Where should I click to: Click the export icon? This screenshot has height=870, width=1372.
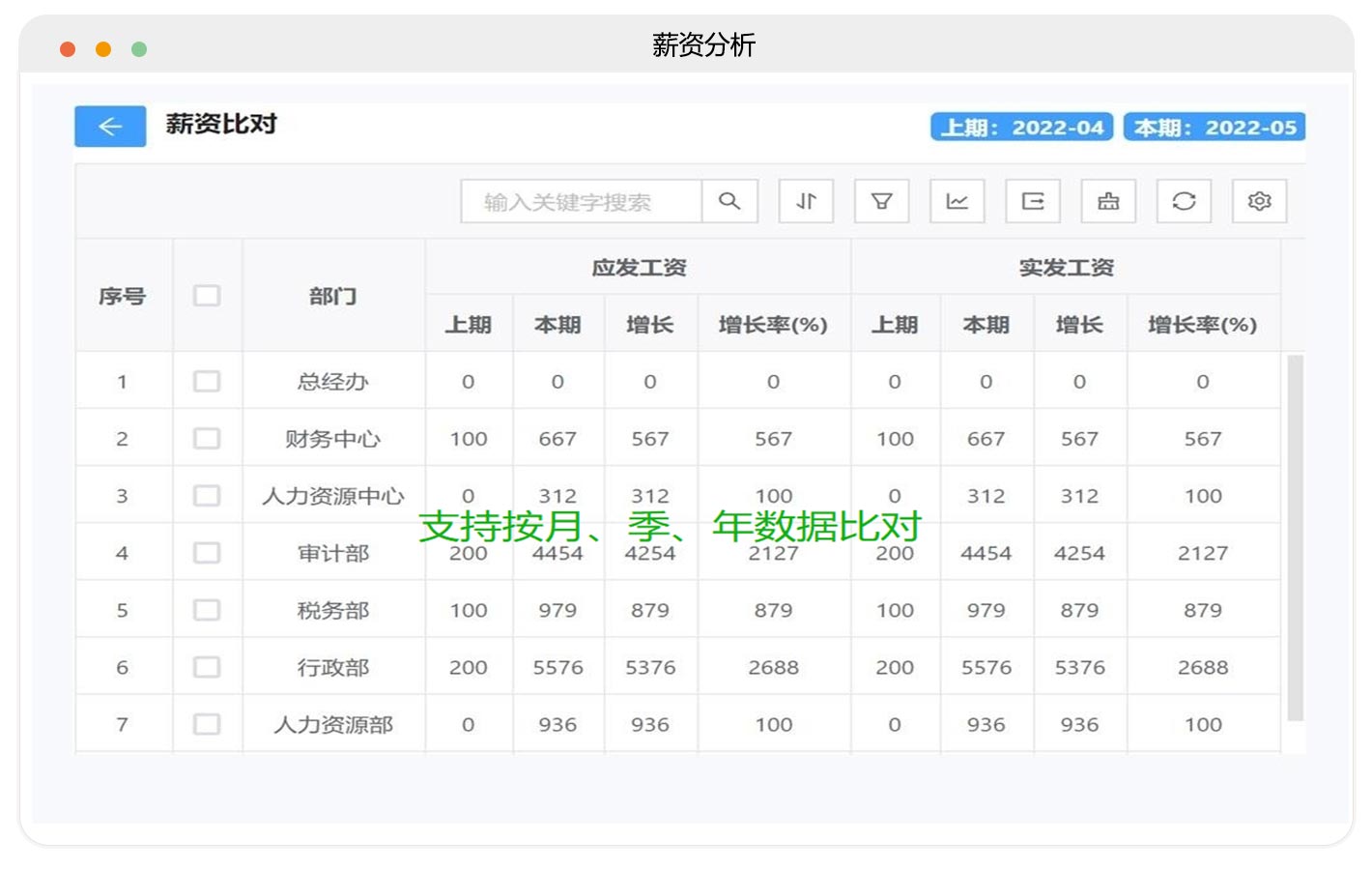coord(1033,201)
